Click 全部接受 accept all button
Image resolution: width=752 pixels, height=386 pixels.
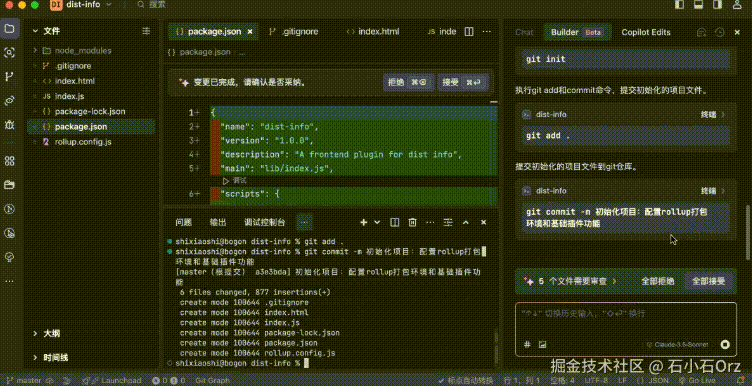[x=708, y=281]
